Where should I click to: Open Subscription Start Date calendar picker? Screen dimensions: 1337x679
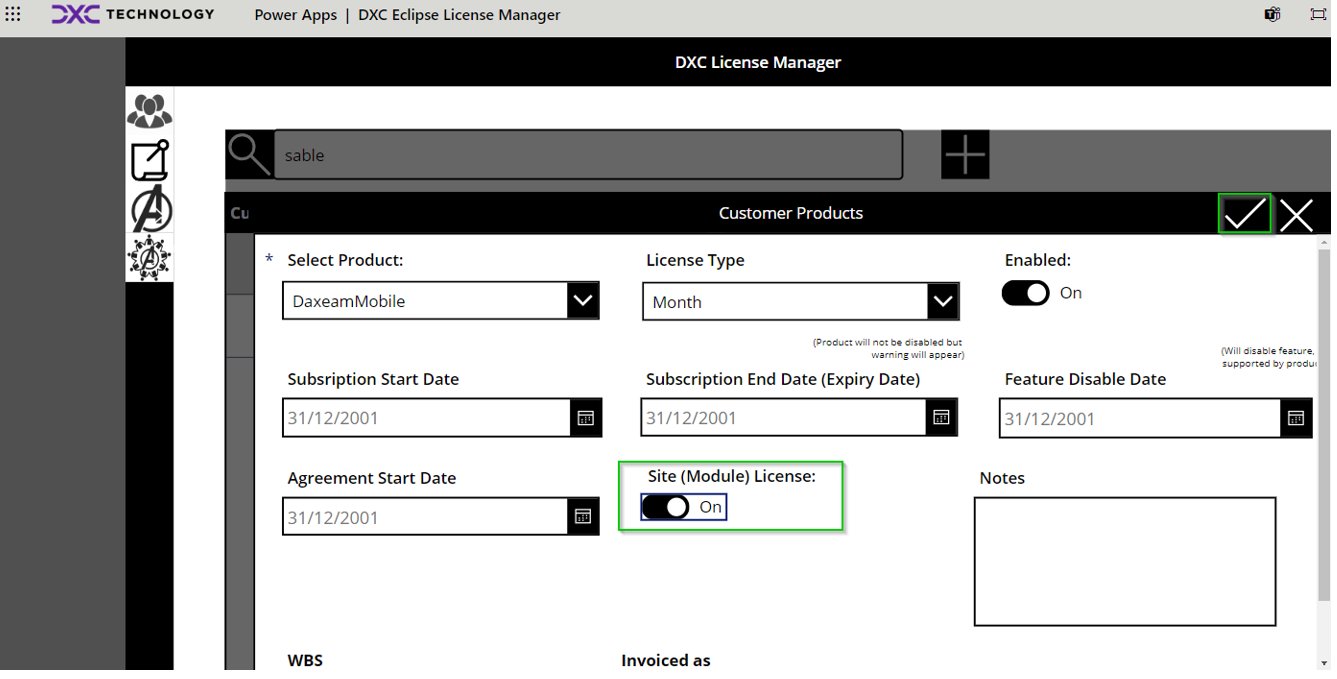[585, 418]
